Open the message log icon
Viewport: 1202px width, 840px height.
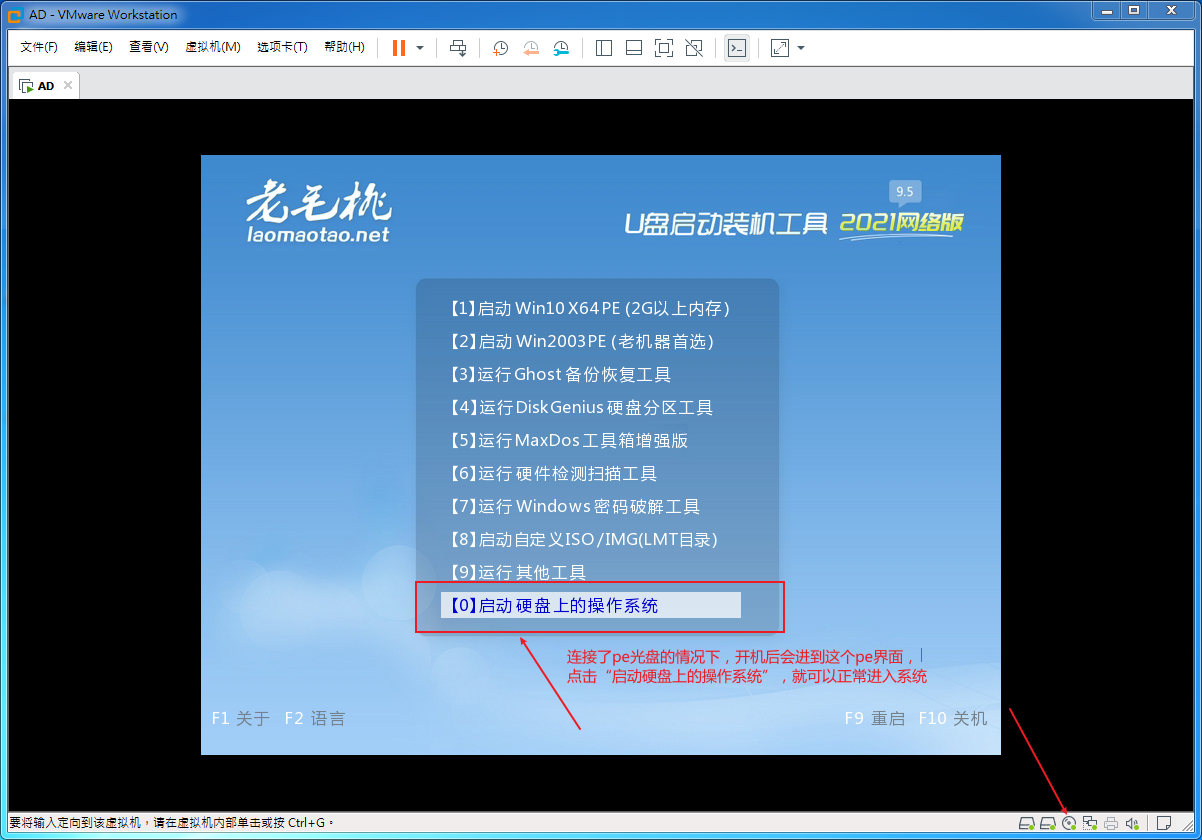pyautogui.click(x=1164, y=823)
